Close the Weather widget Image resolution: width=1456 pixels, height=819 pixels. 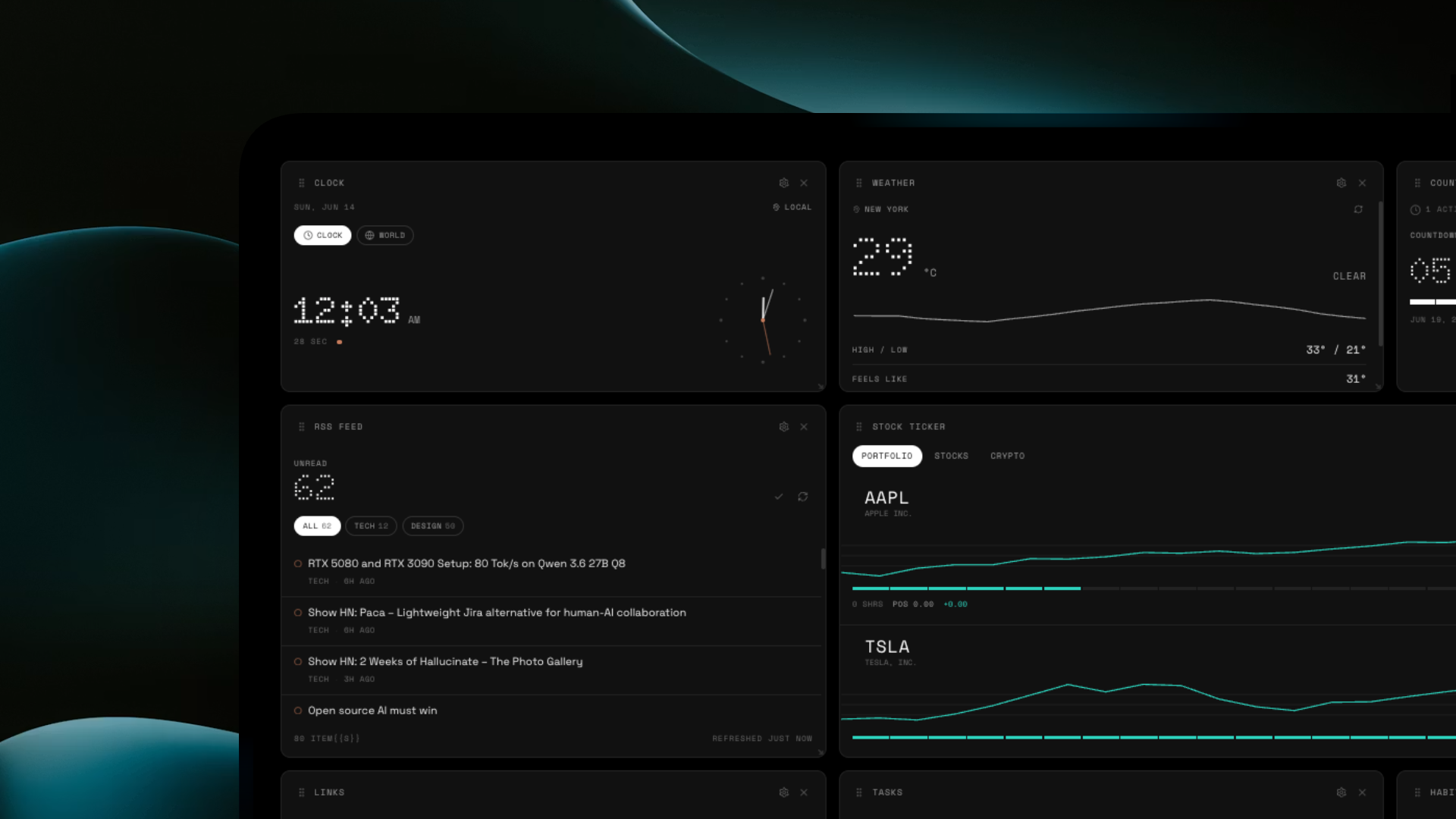(1362, 183)
